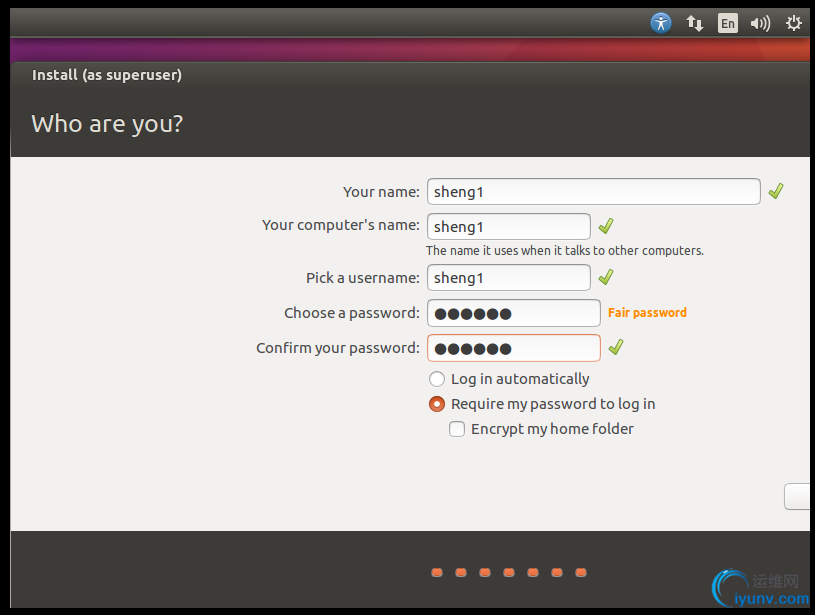Click the checkmark beside Confirm password

(x=616, y=347)
